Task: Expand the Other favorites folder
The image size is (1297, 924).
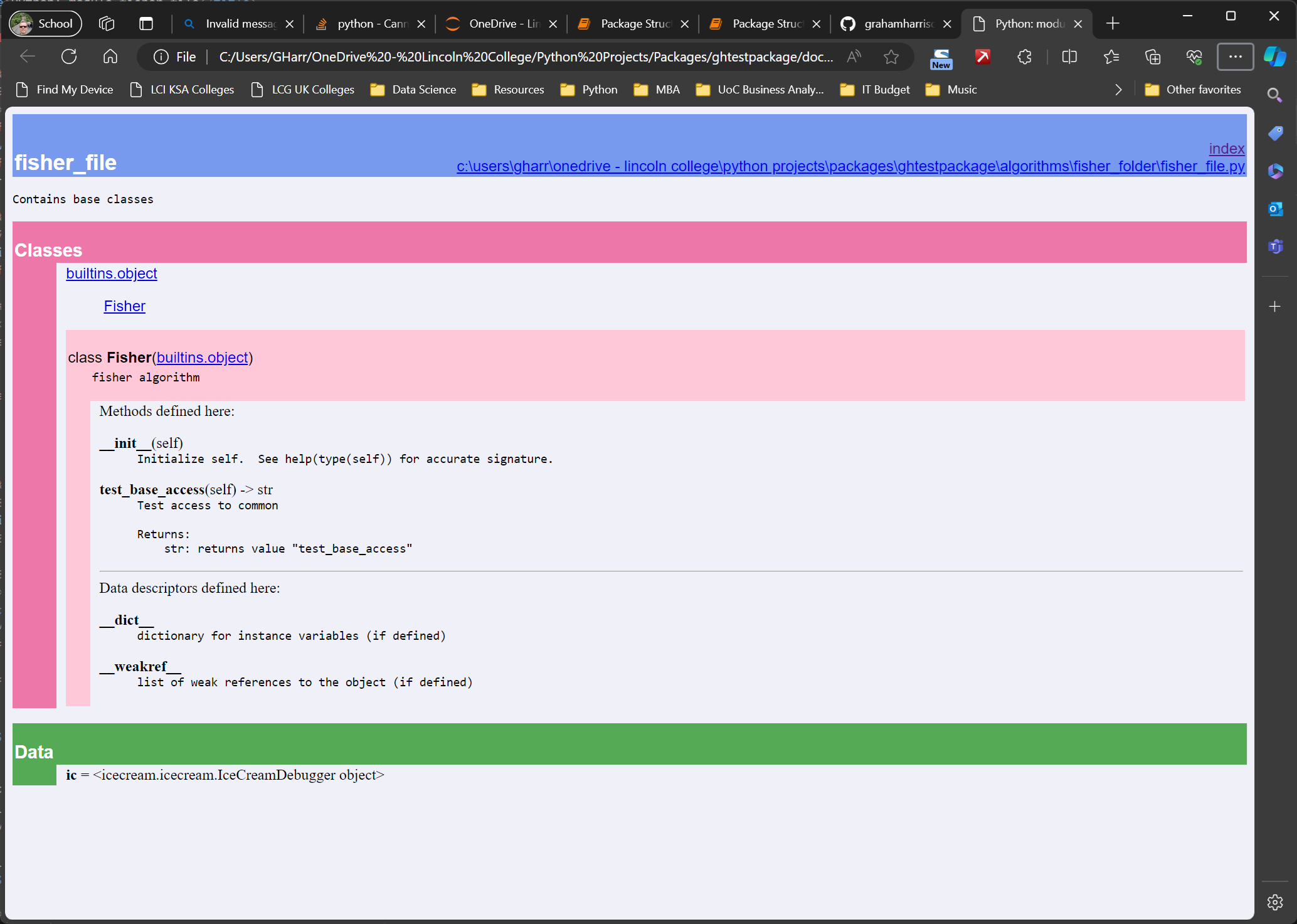Action: pos(1193,90)
